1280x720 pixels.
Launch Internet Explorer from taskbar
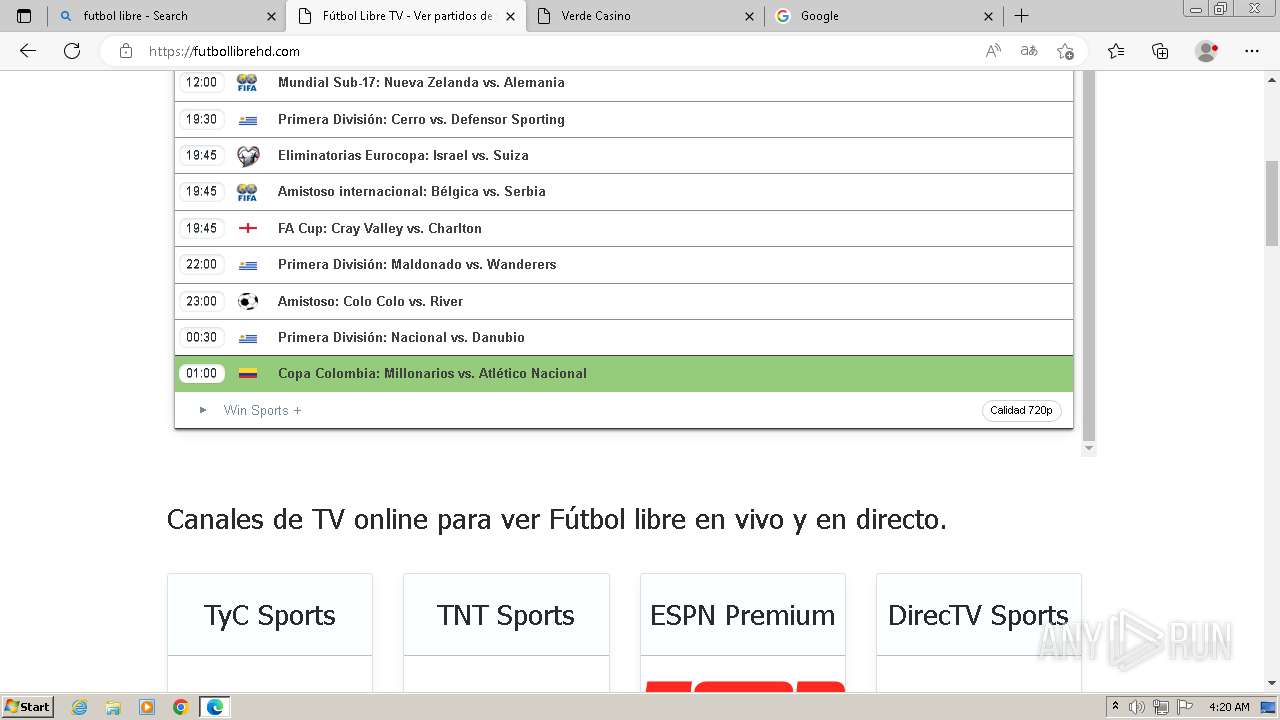(80, 707)
